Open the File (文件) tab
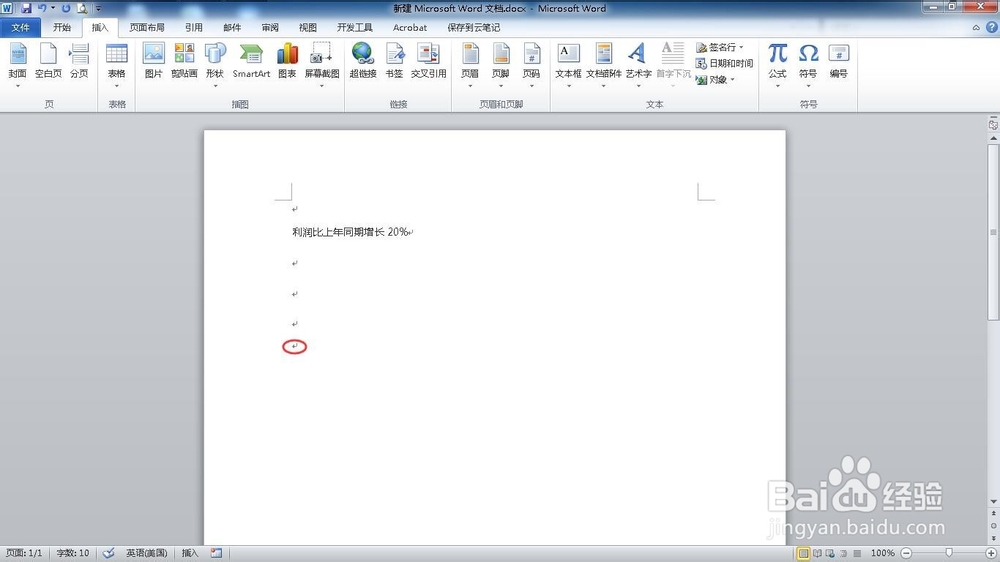 click(20, 27)
